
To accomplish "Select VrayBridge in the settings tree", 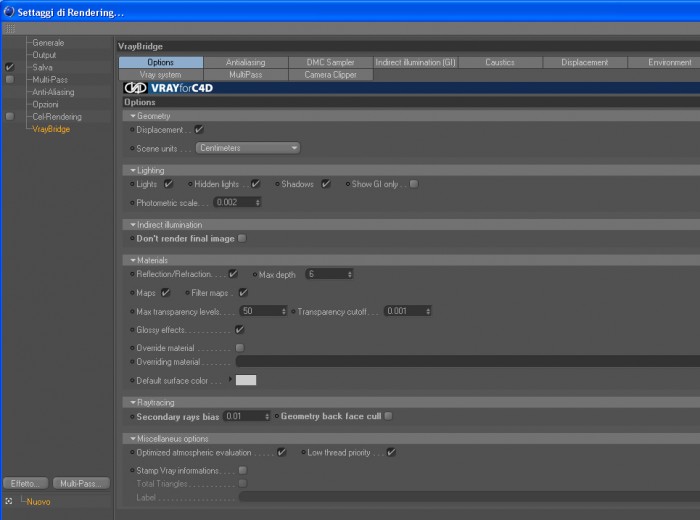I will click(x=51, y=129).
